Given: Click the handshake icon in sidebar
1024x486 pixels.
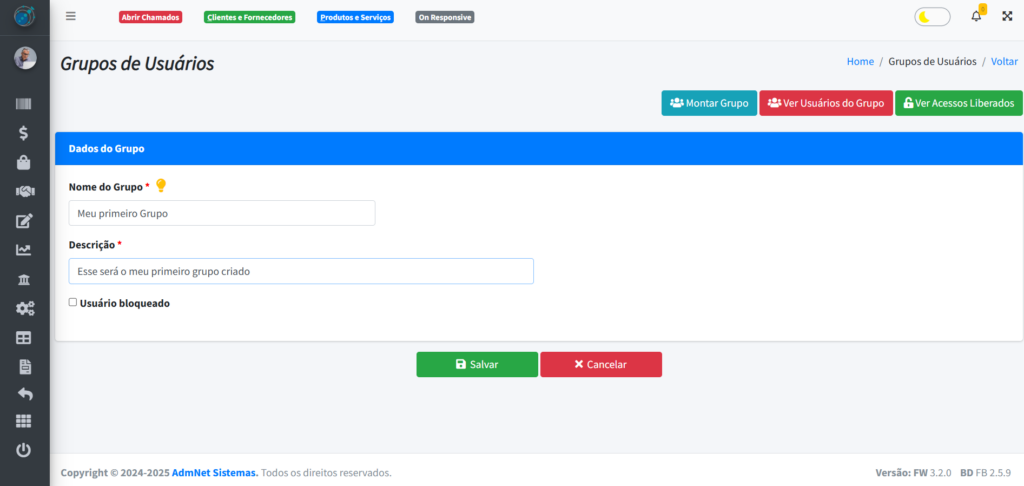Looking at the screenshot, I should click(x=24, y=191).
